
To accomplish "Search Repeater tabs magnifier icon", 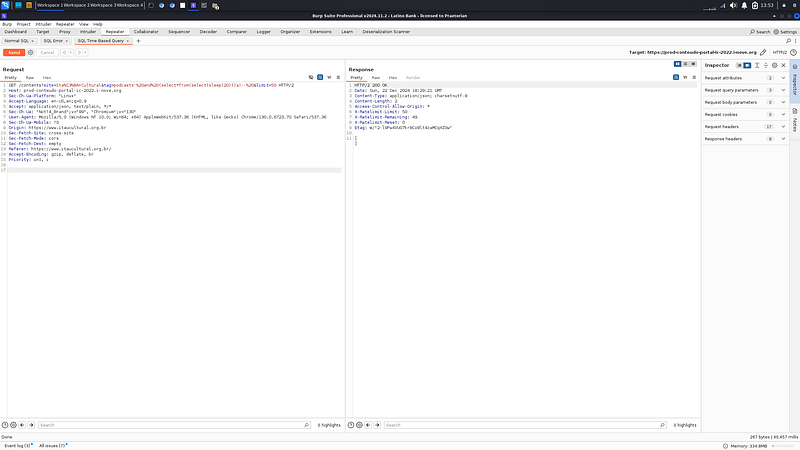I will pyautogui.click(x=788, y=41).
